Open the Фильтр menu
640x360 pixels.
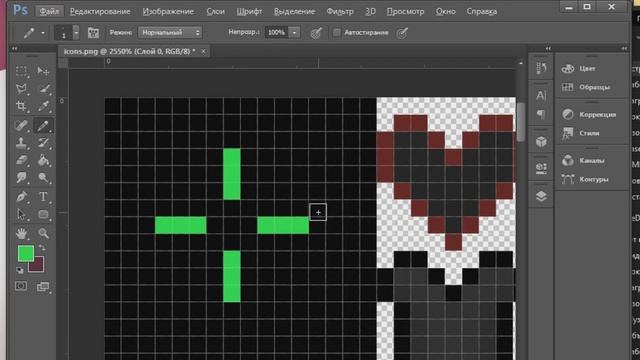(x=340, y=11)
